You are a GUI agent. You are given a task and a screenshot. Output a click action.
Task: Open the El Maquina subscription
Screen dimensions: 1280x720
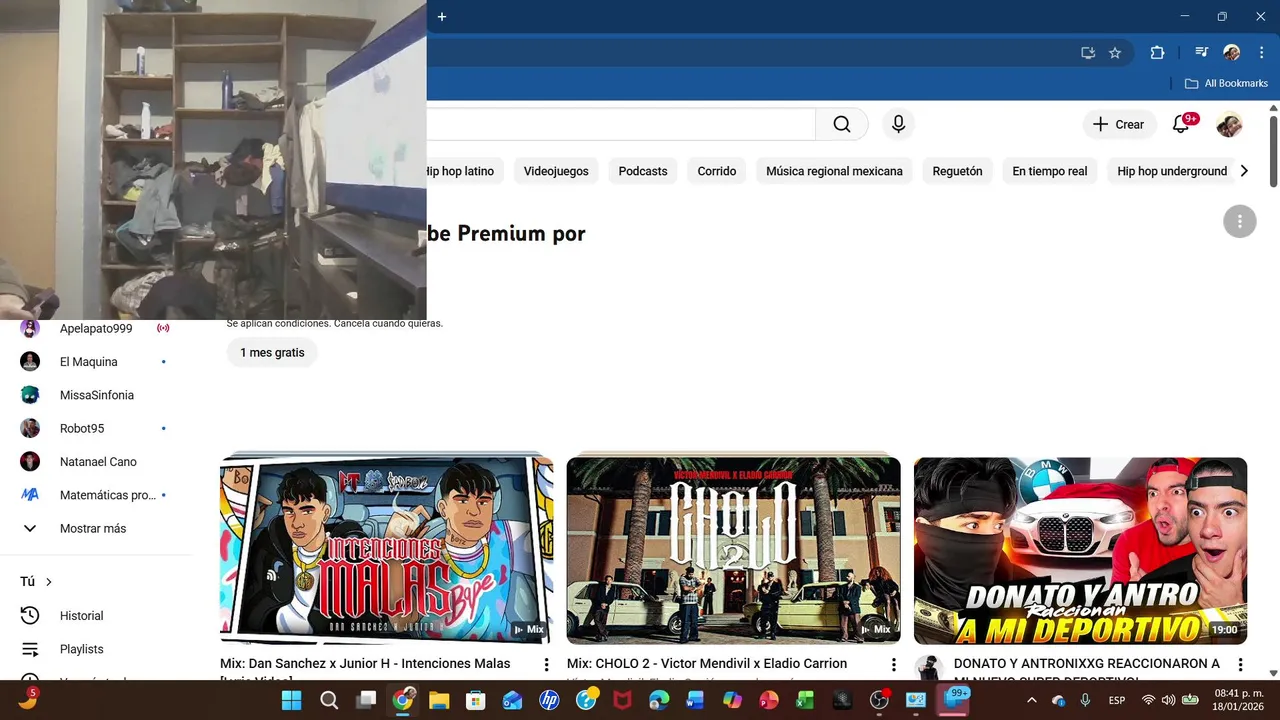click(x=96, y=361)
